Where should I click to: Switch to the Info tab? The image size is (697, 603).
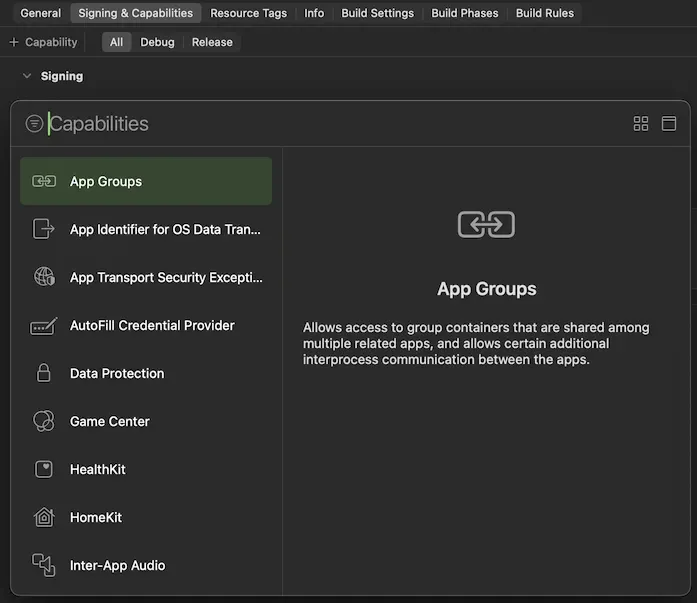pos(314,13)
